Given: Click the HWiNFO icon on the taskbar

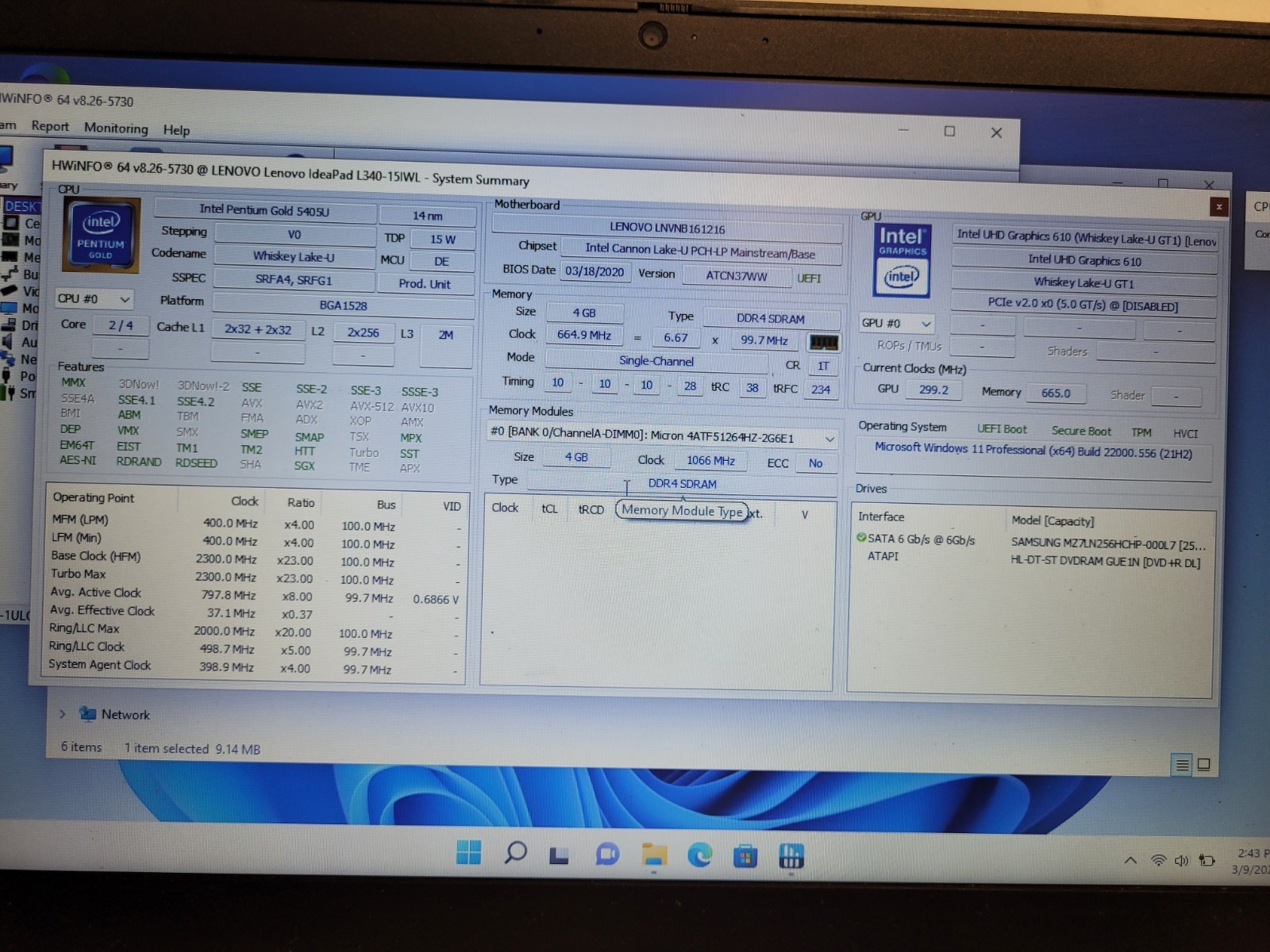Looking at the screenshot, I should tap(791, 856).
